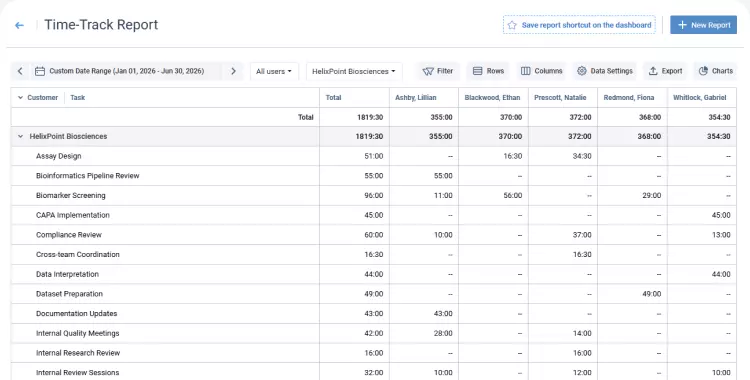Image resolution: width=750 pixels, height=380 pixels.
Task: Select the Data Interpretation task
Action: (x=67, y=274)
